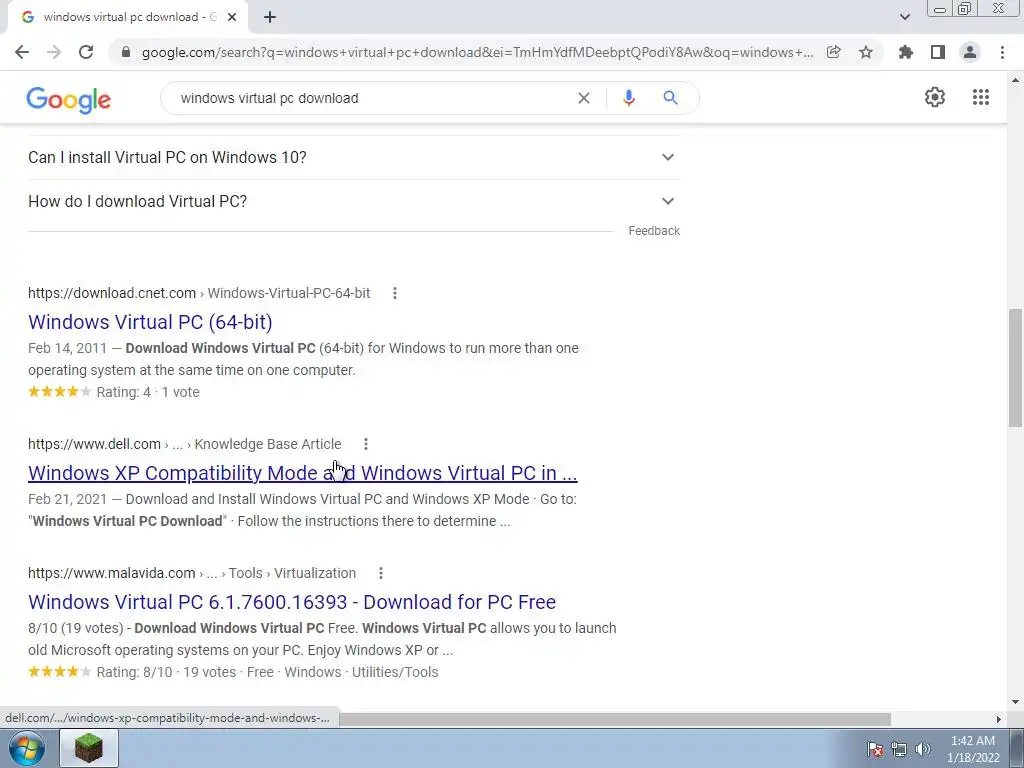Click the vertical scrollbar down arrow

[1015, 703]
